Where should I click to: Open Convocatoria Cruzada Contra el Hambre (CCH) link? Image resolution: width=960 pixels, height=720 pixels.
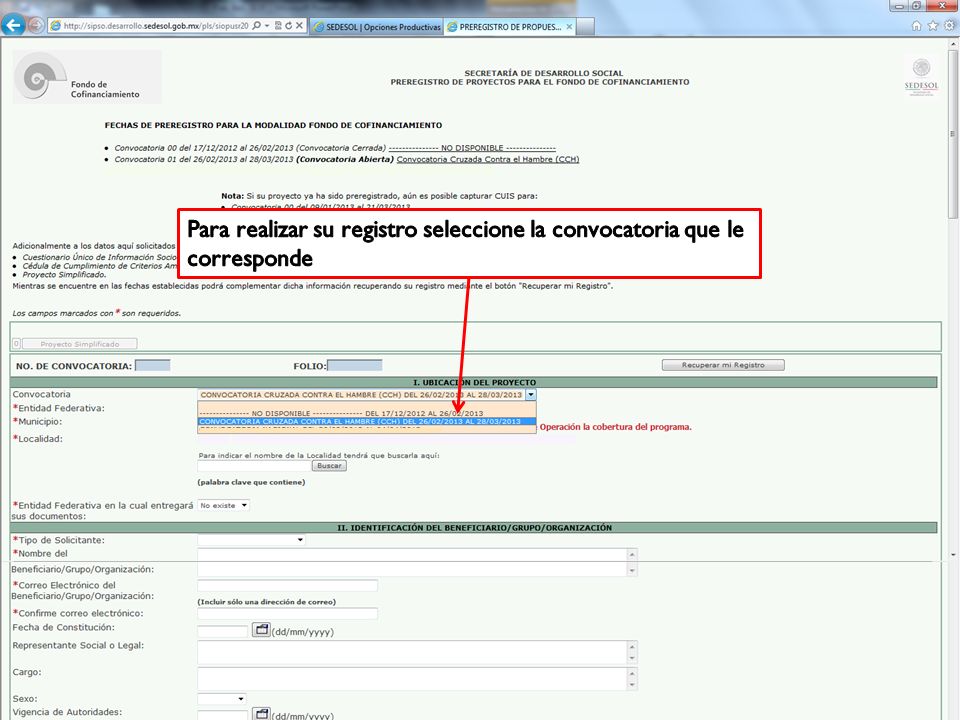coord(488,159)
